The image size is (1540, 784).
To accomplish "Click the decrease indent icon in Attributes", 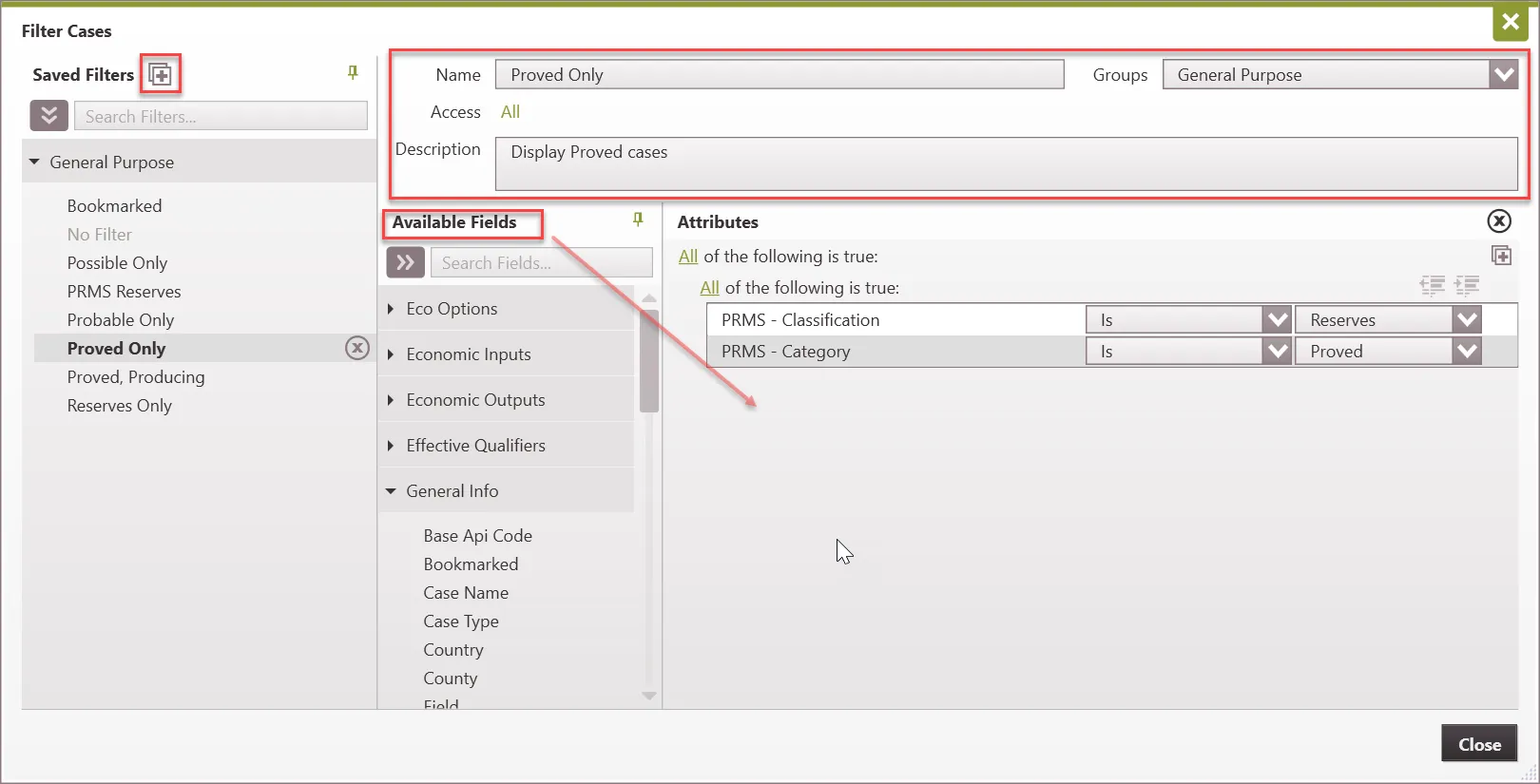I will (x=1432, y=285).
